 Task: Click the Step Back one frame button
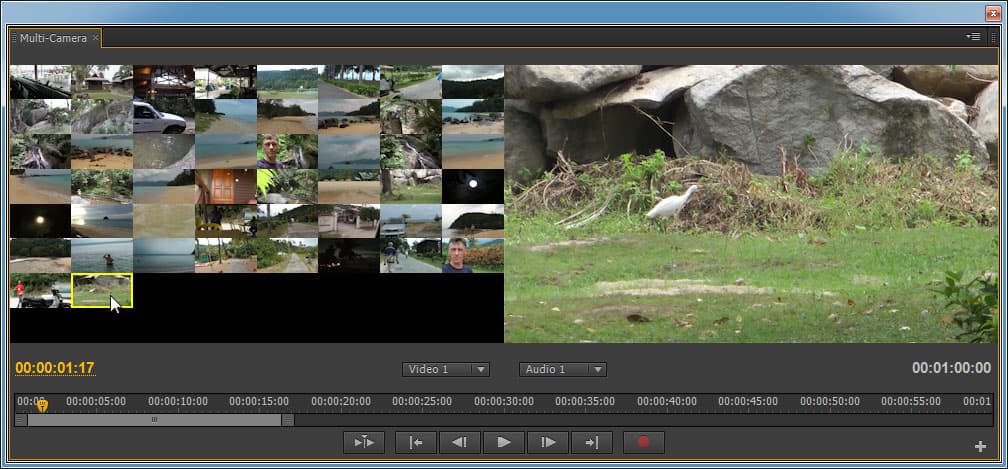coord(459,442)
